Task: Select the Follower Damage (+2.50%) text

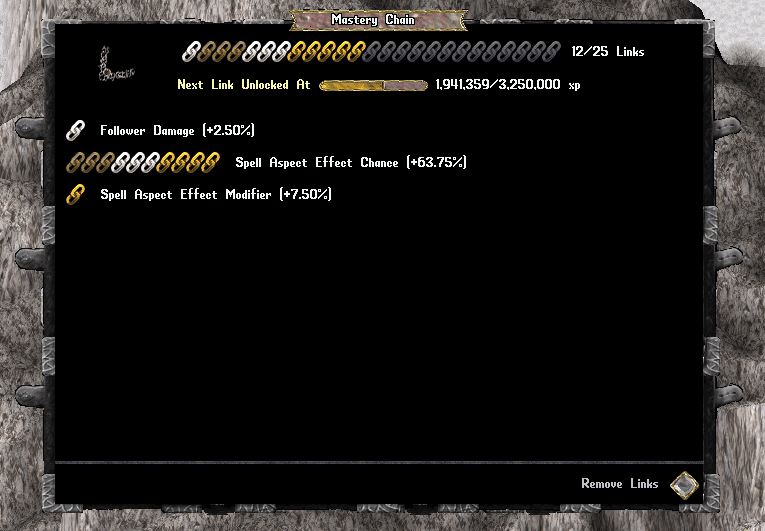Action: tap(177, 130)
